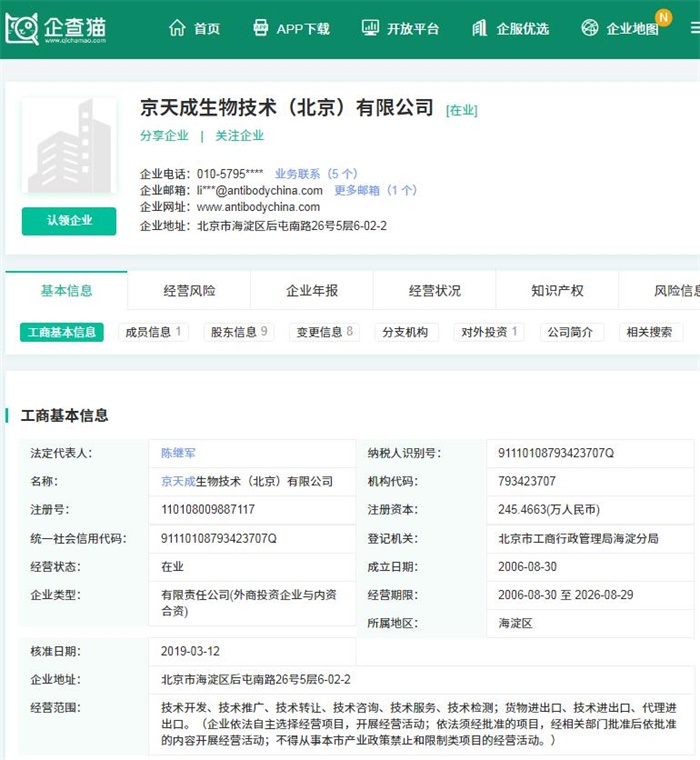
Task: Click 企业类型 value 有限责任公司(外商投资企业与内资合资)
Action: point(249,602)
